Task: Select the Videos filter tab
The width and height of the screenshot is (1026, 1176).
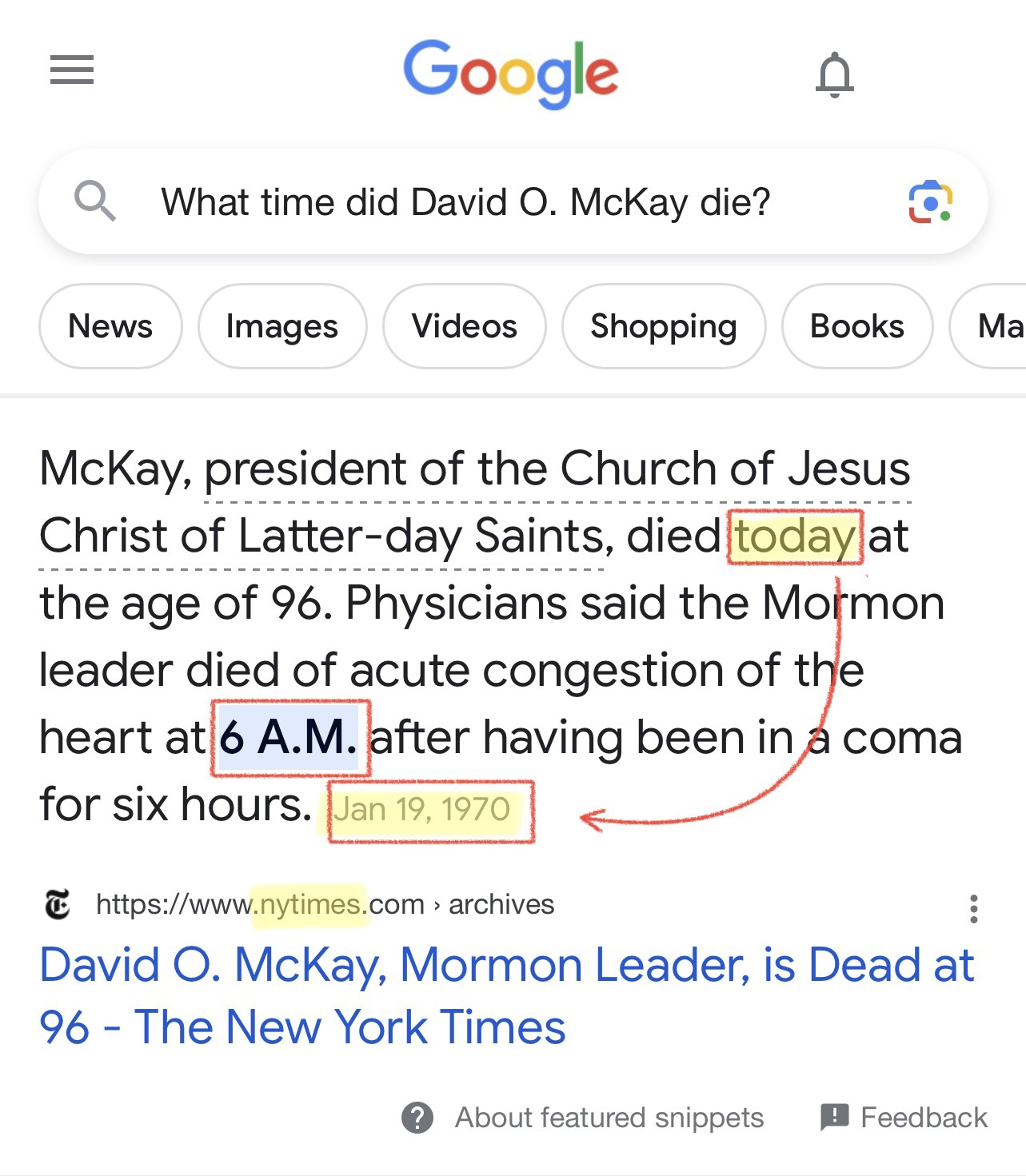Action: [x=464, y=326]
